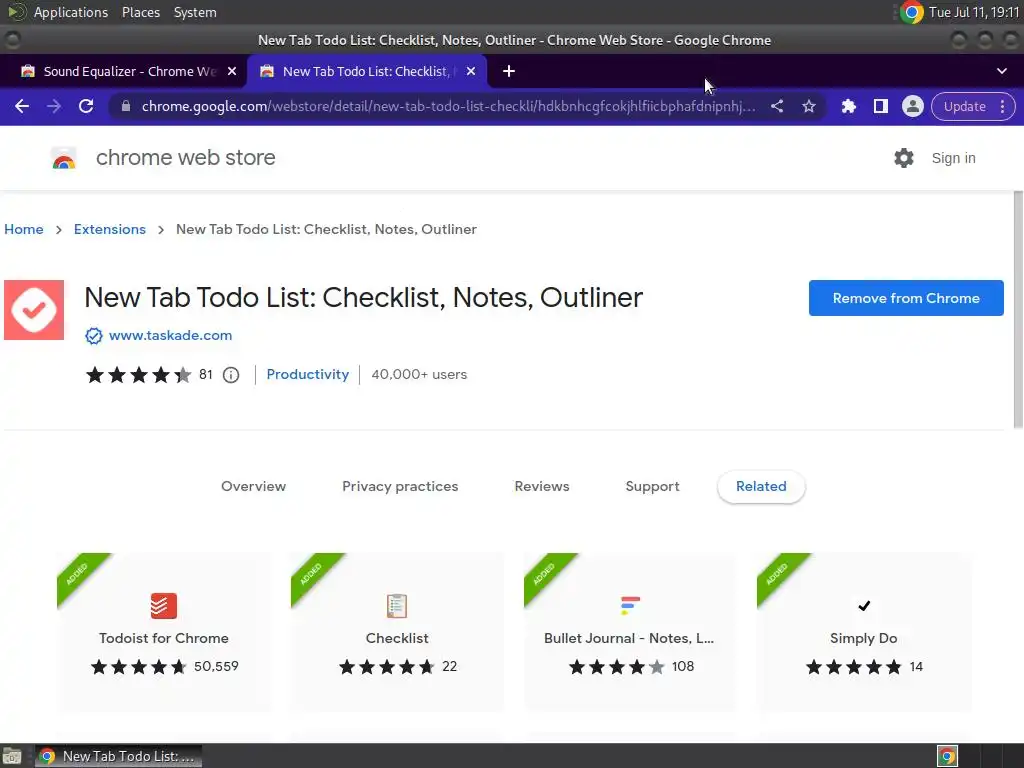Go back to previous page

[22, 106]
